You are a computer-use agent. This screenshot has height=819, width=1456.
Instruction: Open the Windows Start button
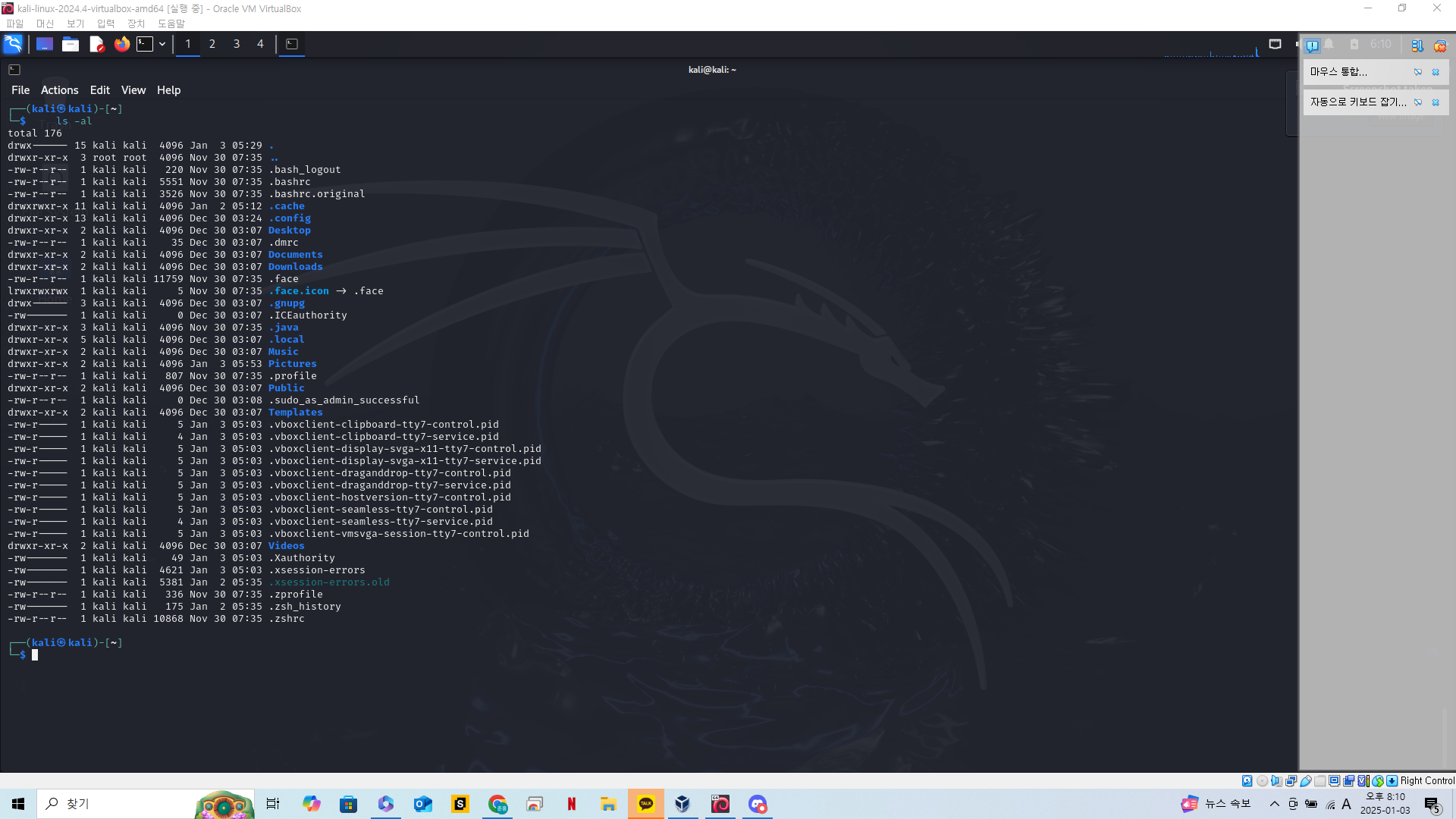[x=18, y=804]
